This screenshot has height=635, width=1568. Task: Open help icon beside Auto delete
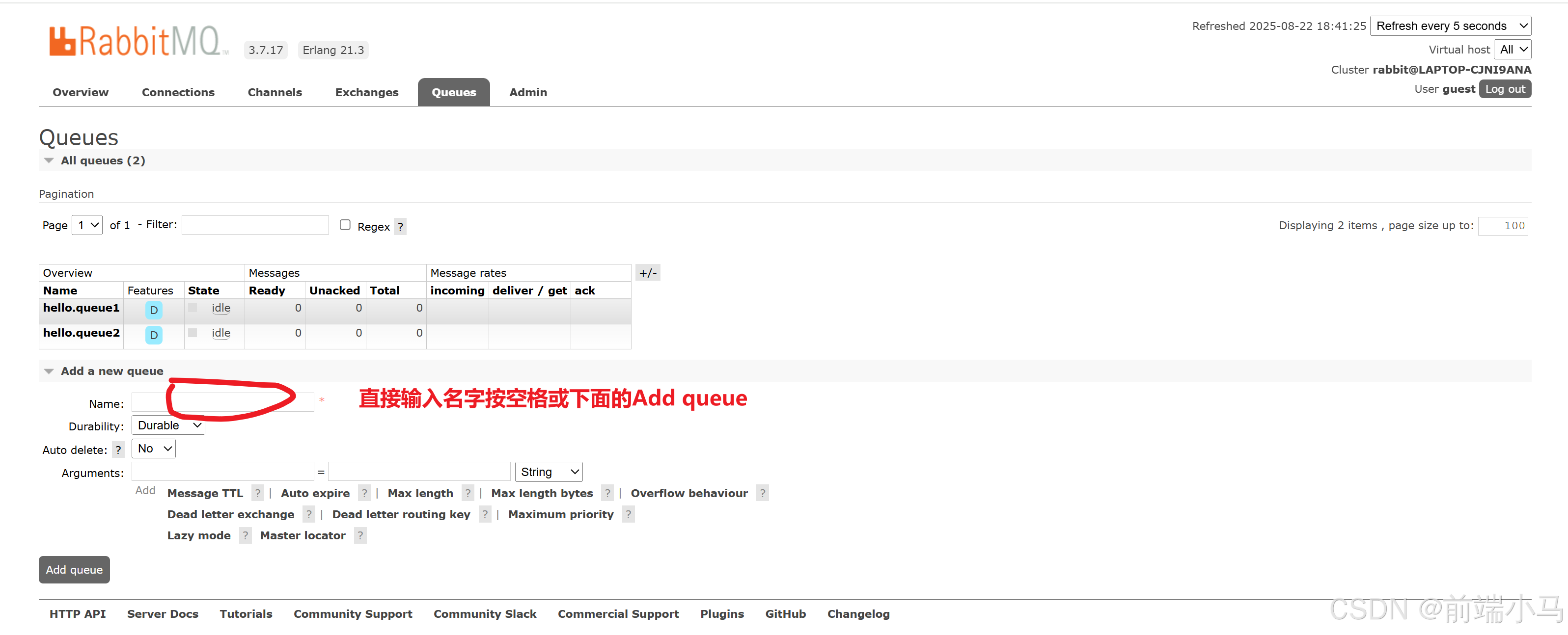pos(118,450)
